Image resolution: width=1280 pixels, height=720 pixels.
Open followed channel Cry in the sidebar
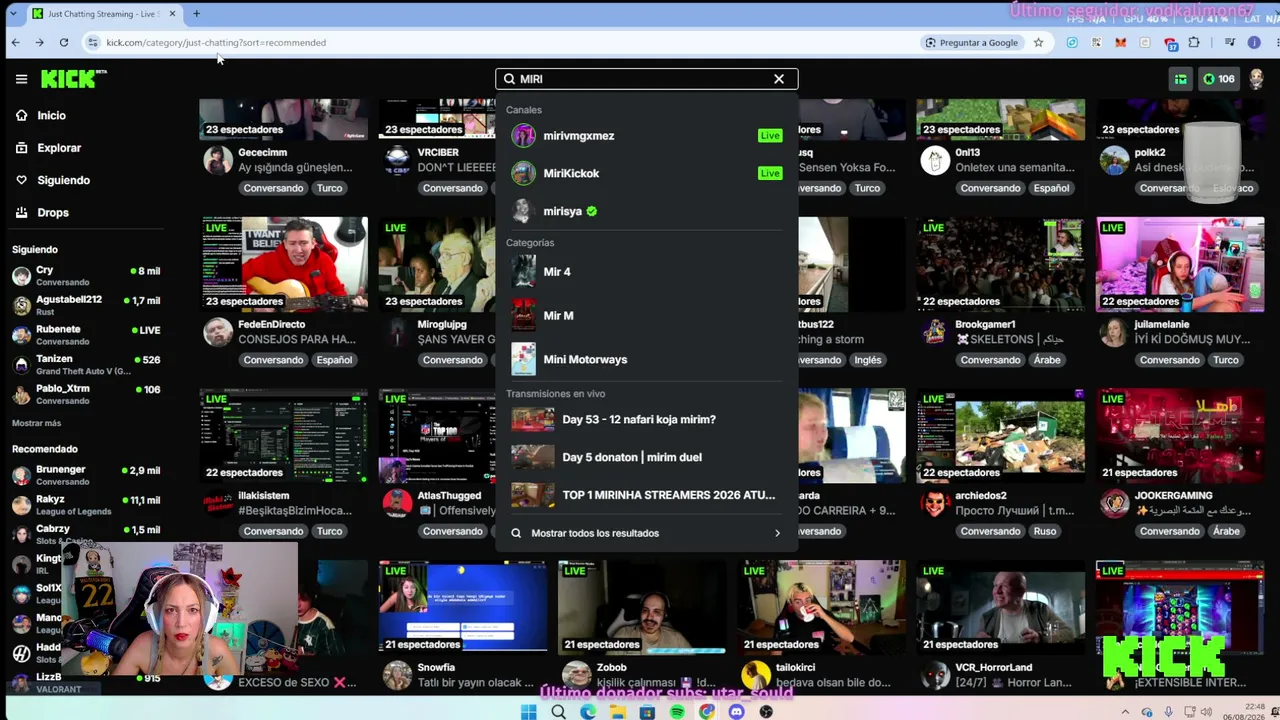86,276
